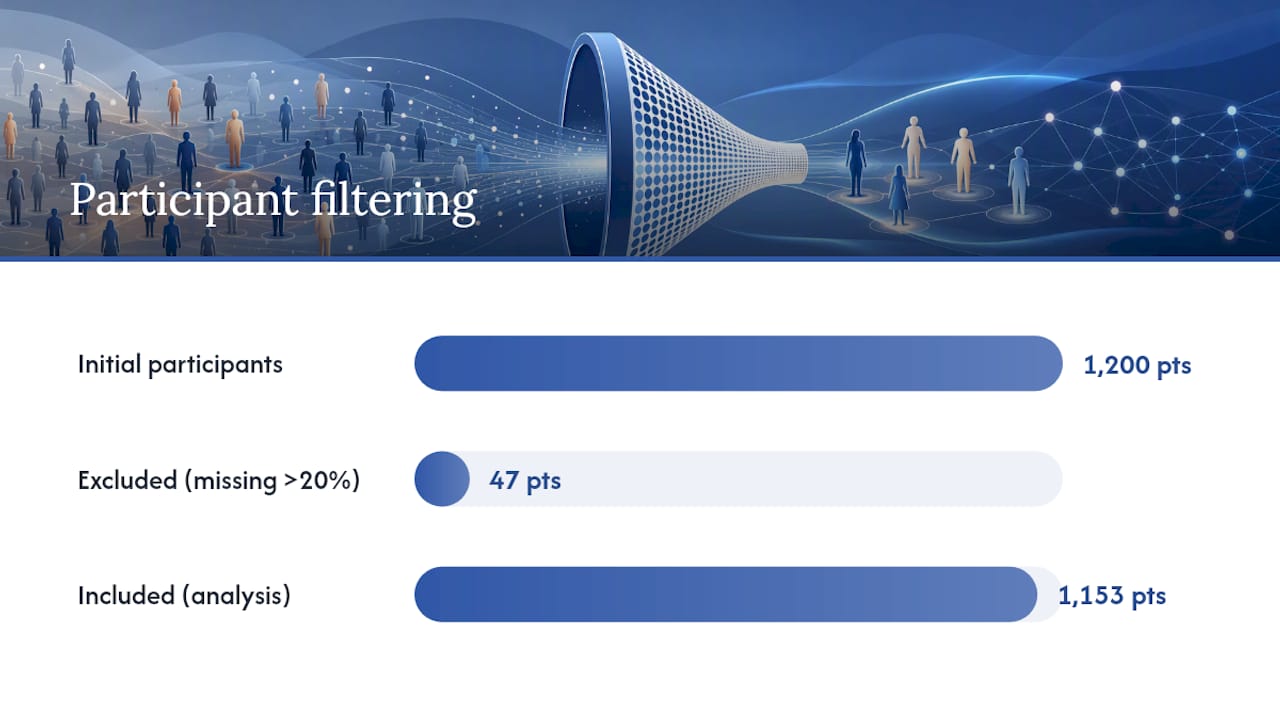The image size is (1280, 720).
Task: Click the unfilled end of the Included bar
Action: click(x=1050, y=595)
